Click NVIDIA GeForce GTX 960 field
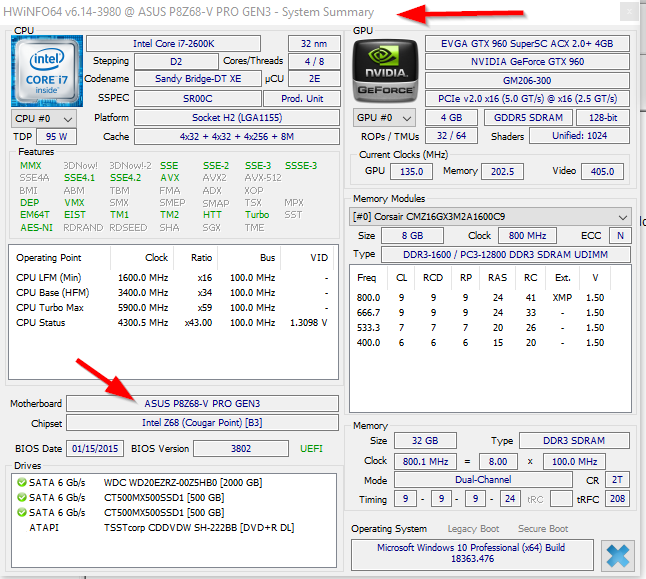Viewport: 646px width, 579px height. point(527,62)
